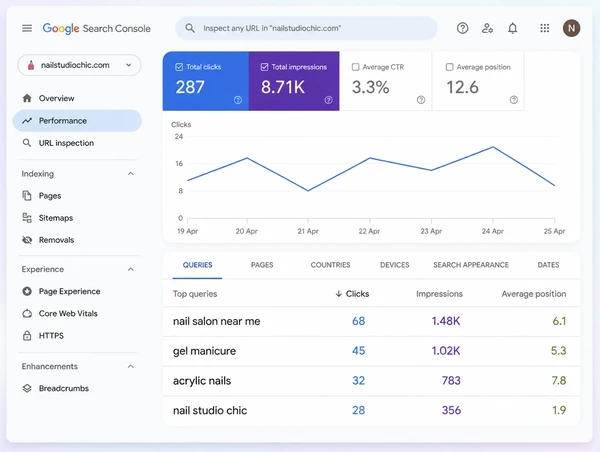Enable the Average CTR checkbox
Viewport: 600px width, 452px height.
coord(355,67)
